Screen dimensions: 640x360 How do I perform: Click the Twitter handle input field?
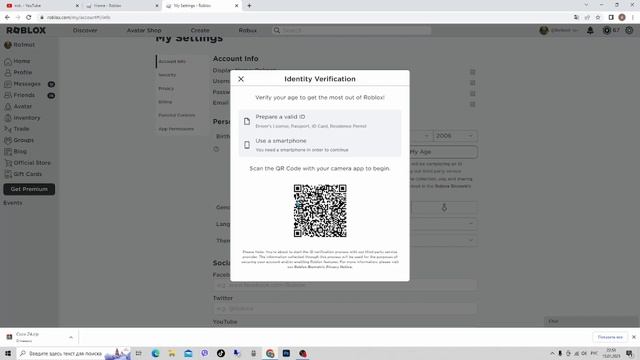[x=345, y=309]
